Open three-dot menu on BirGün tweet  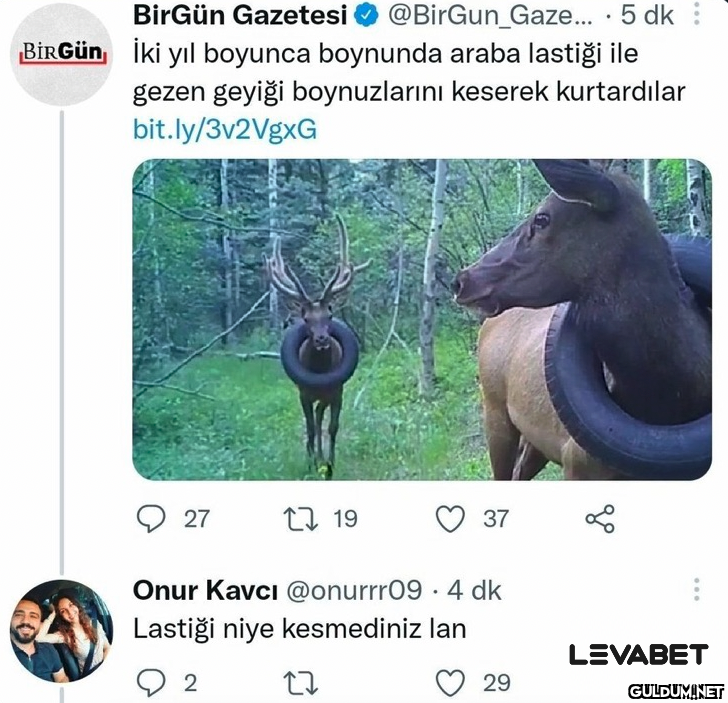pos(696,14)
